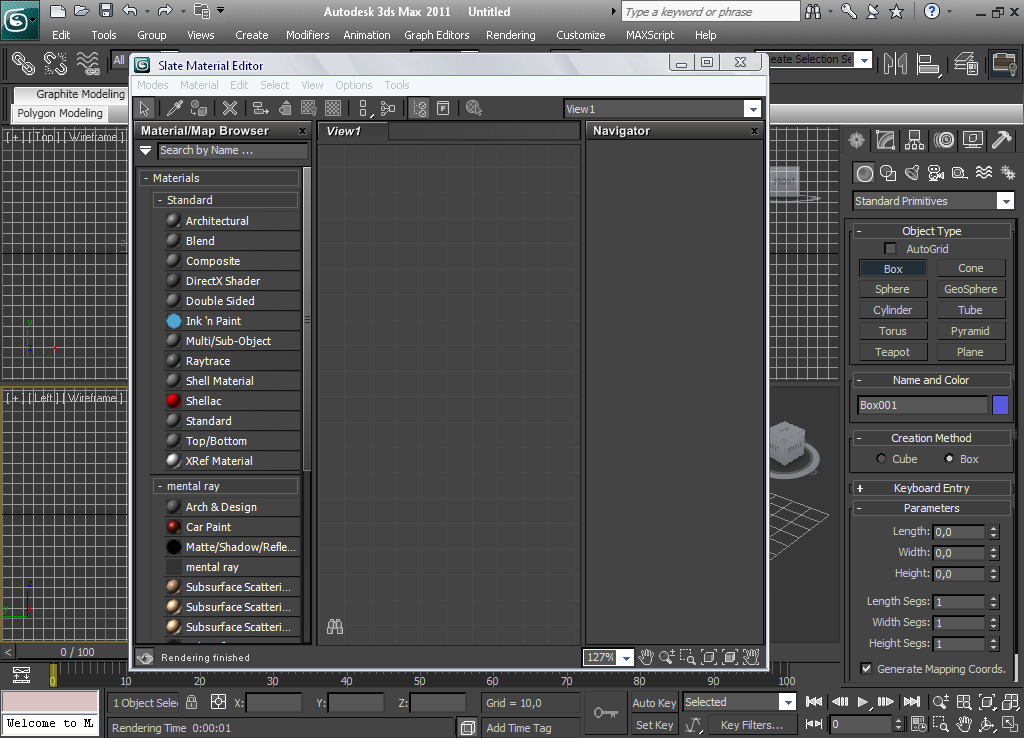
Task: Click the Select and Link chain icon
Action: click(23, 63)
